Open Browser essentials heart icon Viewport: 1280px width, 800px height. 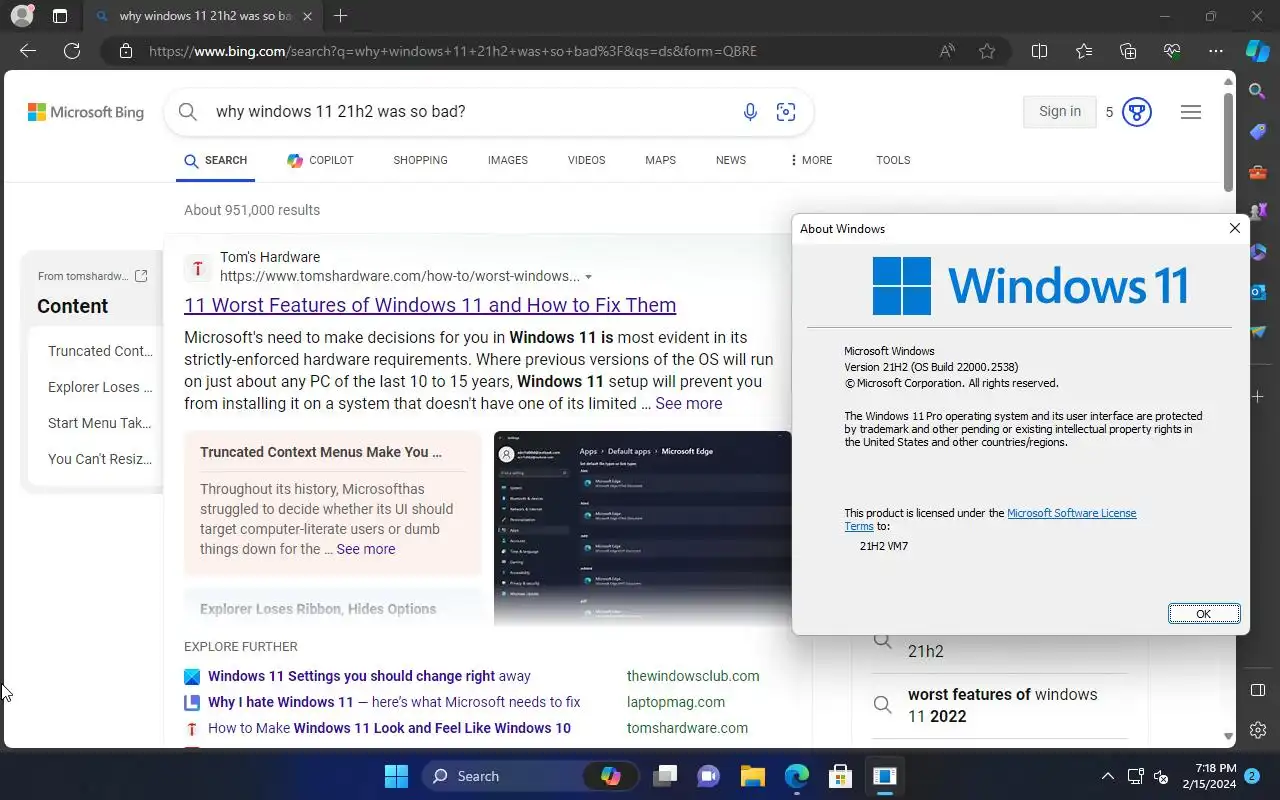coord(1172,51)
